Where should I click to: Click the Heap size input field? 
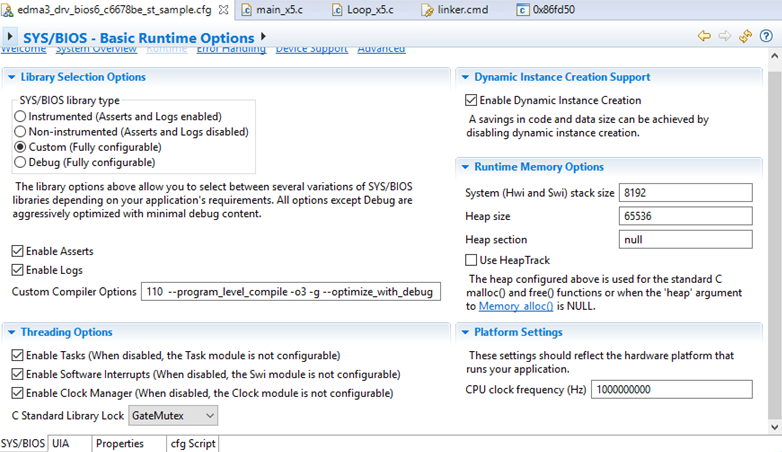tap(685, 216)
